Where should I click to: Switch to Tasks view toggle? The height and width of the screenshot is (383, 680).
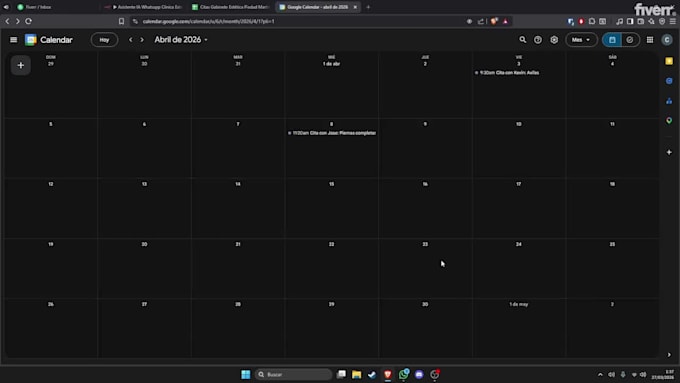pos(630,40)
